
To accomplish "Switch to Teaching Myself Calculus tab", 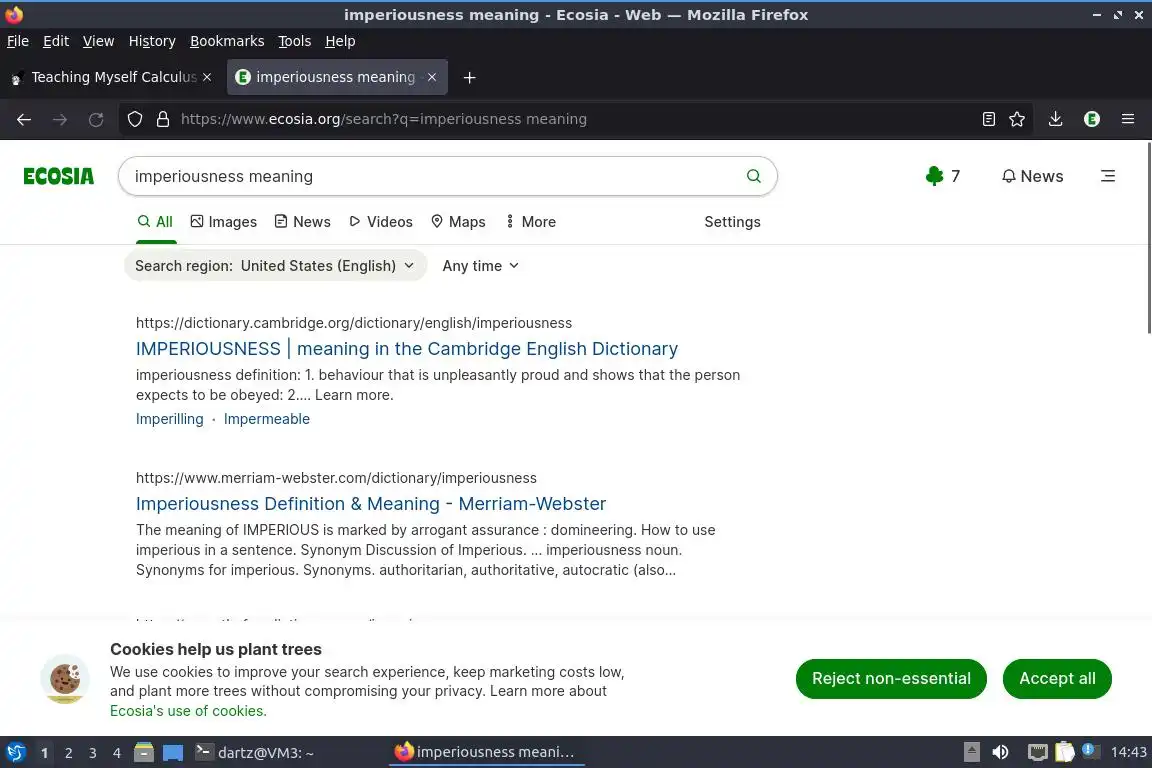I will coord(112,77).
